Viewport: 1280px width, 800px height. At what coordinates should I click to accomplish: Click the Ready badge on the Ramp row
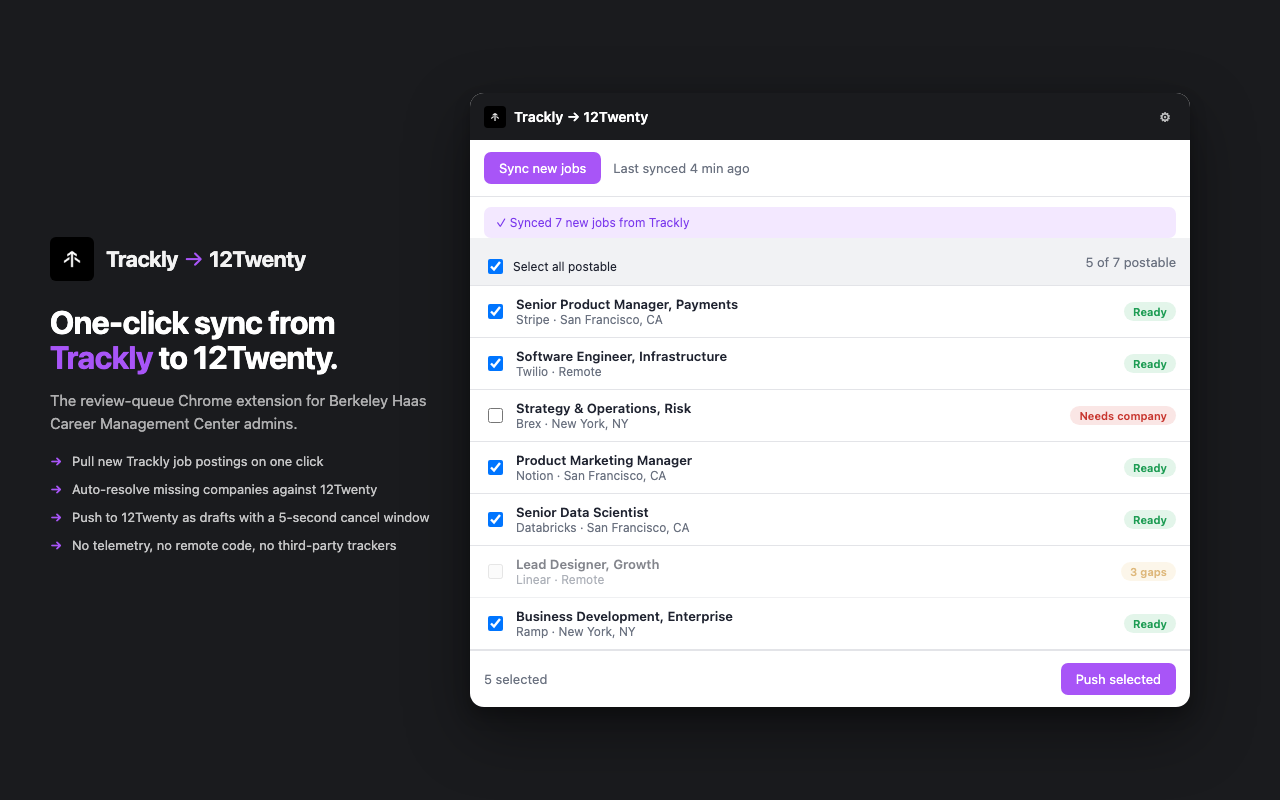1150,624
